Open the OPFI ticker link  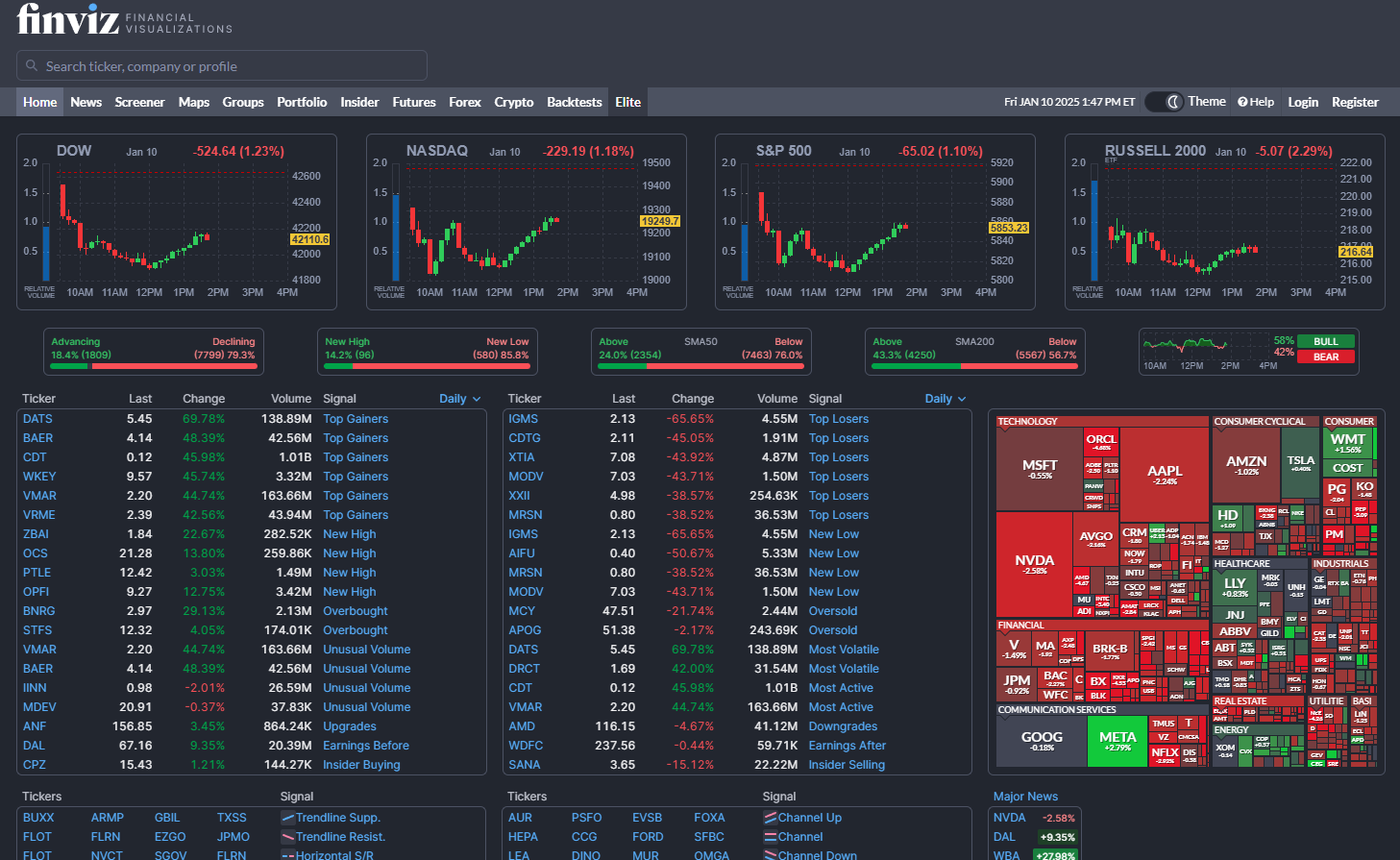click(x=36, y=592)
